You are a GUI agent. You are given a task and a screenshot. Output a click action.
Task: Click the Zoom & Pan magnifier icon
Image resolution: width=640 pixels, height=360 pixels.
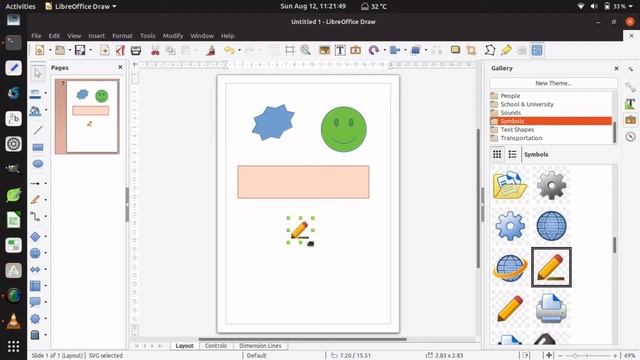click(305, 50)
